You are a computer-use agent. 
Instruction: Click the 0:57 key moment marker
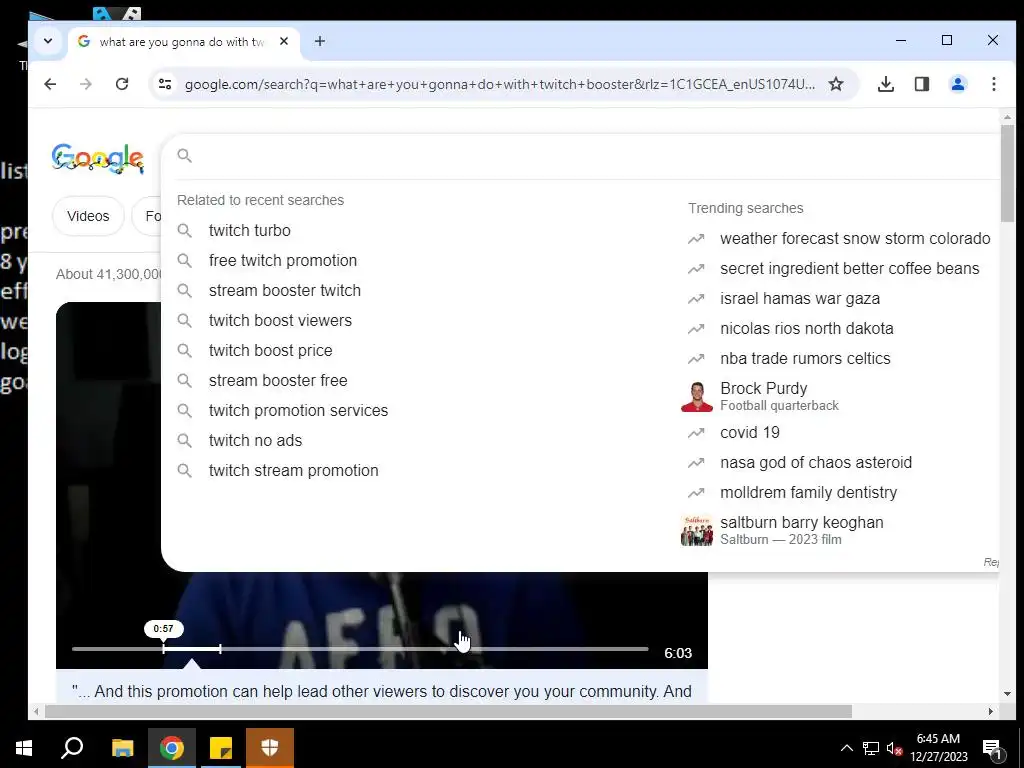(x=163, y=629)
